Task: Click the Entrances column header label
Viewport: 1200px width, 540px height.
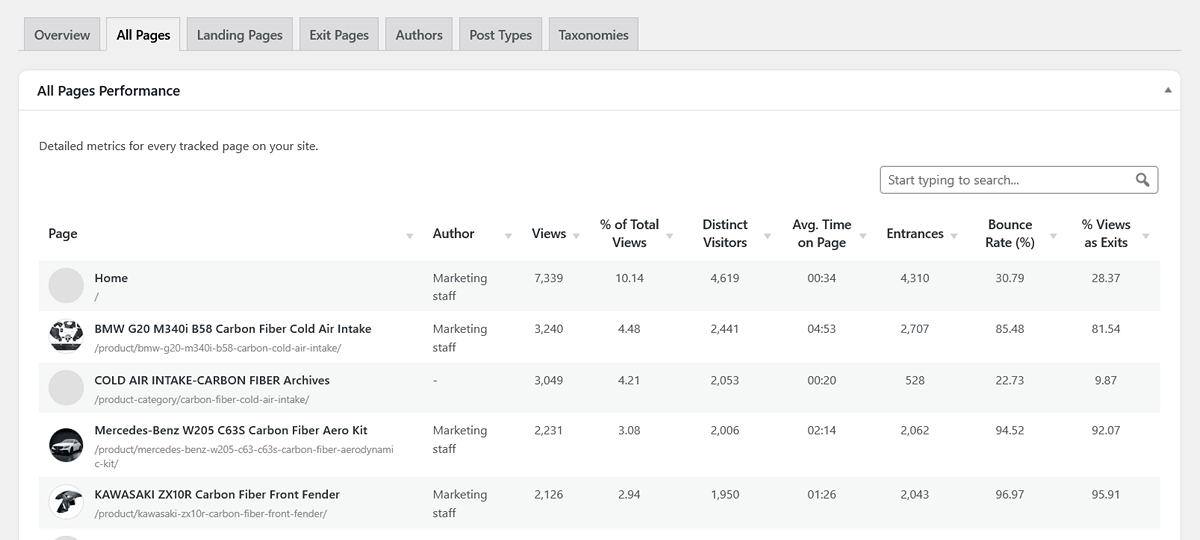Action: (x=915, y=234)
